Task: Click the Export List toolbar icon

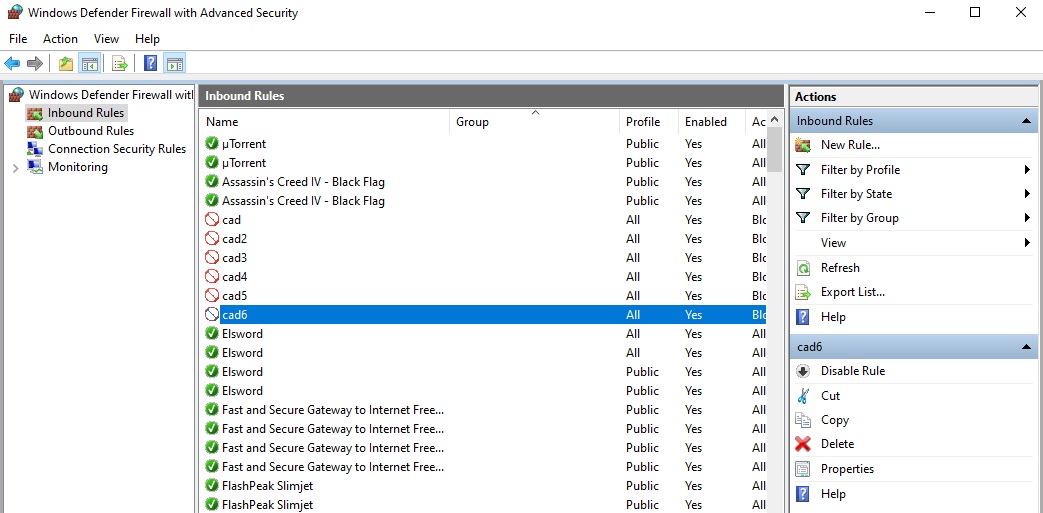Action: coord(120,64)
